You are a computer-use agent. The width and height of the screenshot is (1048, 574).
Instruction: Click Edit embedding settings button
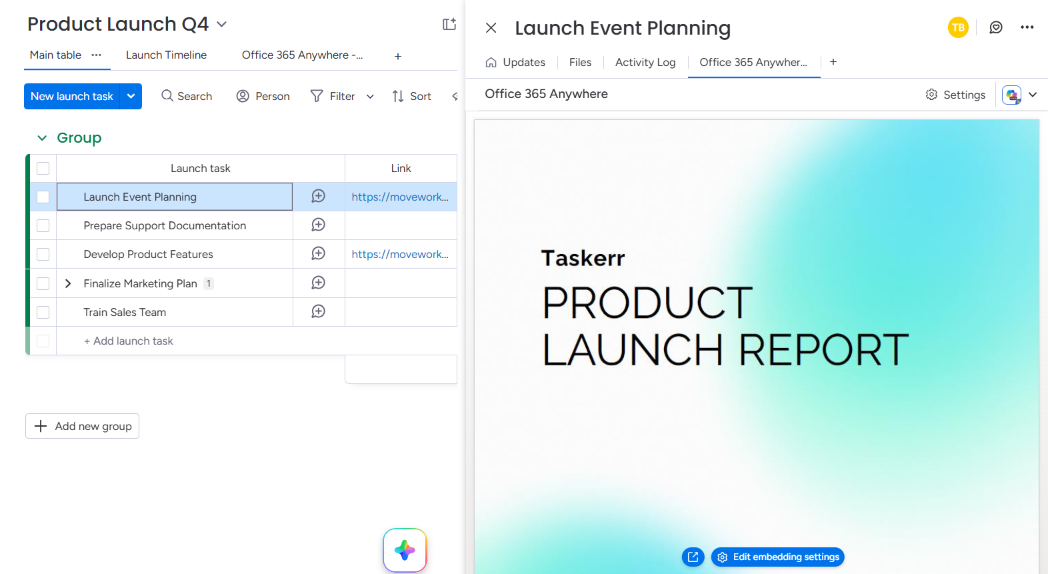[778, 557]
